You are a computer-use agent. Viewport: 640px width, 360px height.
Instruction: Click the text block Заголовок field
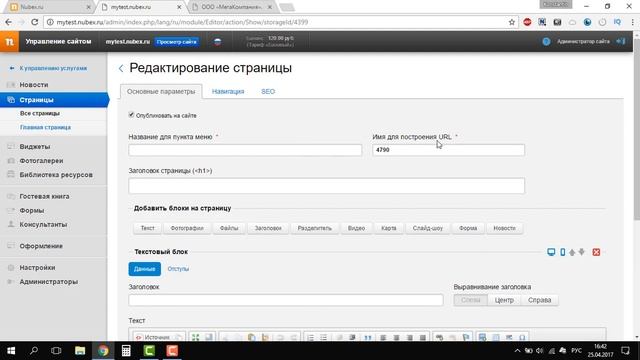click(x=286, y=300)
